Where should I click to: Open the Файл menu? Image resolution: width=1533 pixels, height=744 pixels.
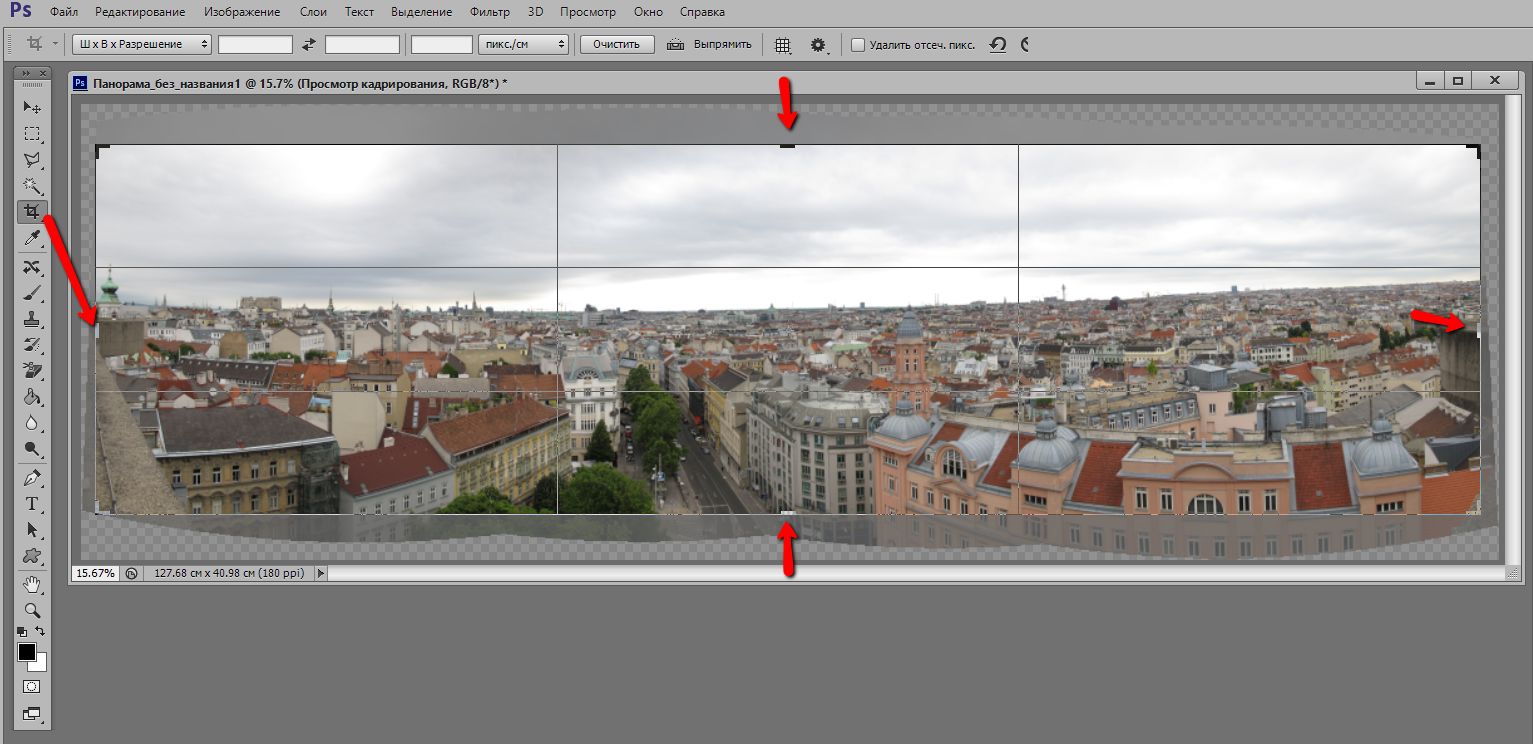(x=64, y=12)
